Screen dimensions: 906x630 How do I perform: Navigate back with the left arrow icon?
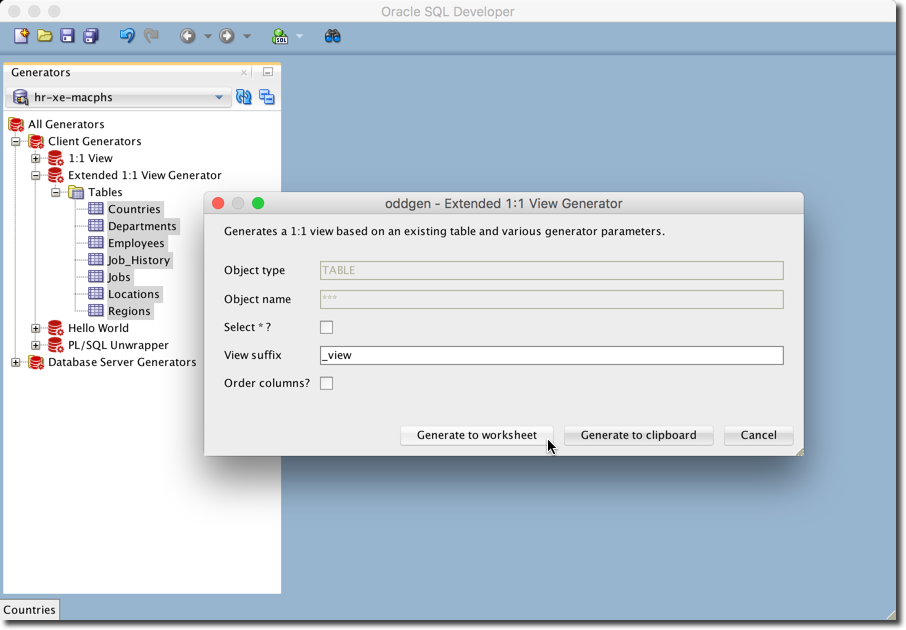tap(187, 36)
